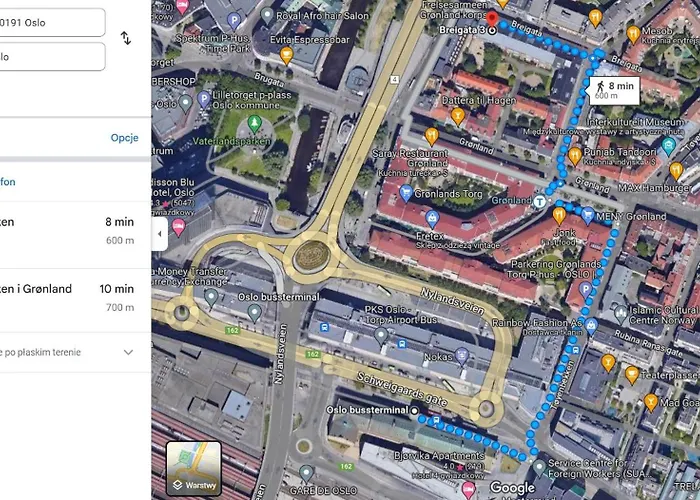Open the Warstwy layers thumbnail

[194, 468]
